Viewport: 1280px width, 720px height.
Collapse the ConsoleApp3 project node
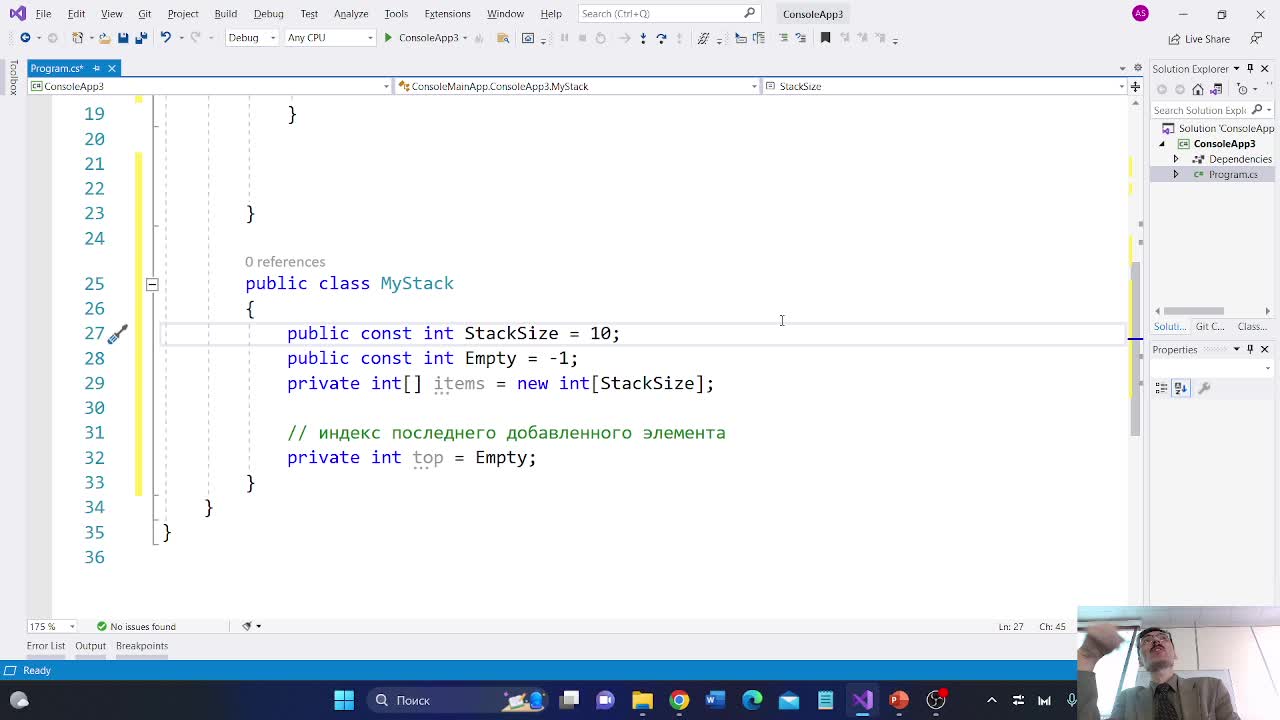(x=1162, y=144)
